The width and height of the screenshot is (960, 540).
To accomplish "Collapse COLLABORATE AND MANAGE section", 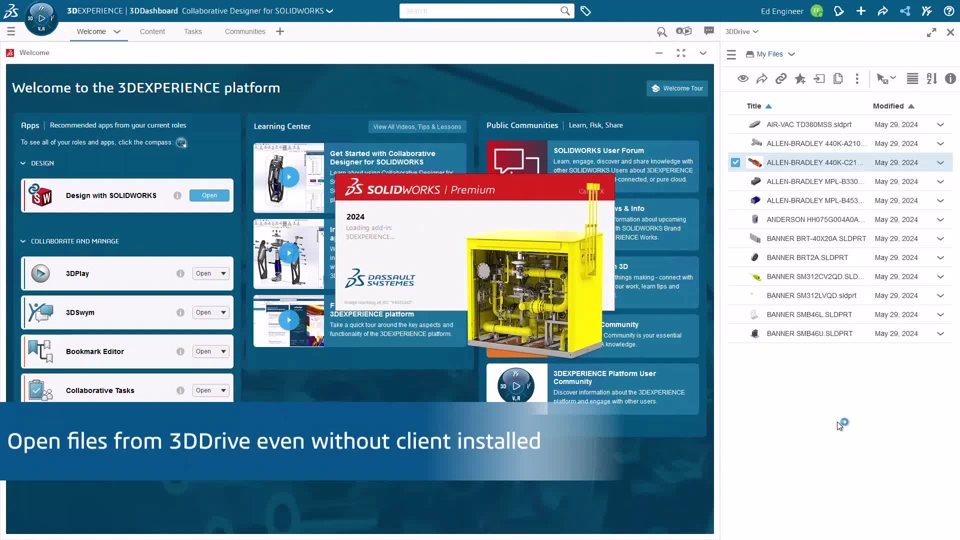I will [x=23, y=241].
